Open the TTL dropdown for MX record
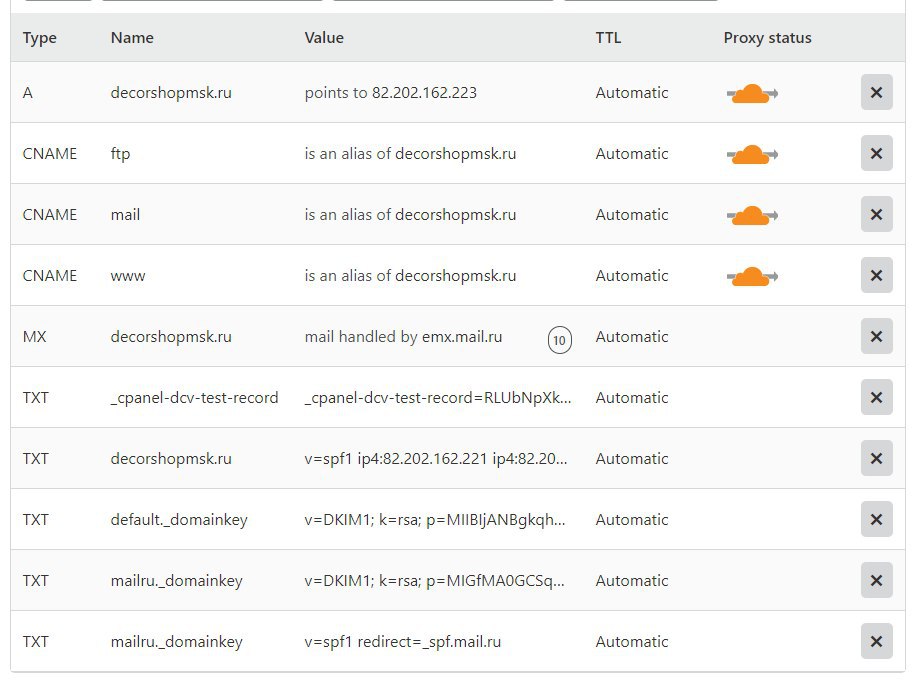918x684 pixels. [x=632, y=337]
